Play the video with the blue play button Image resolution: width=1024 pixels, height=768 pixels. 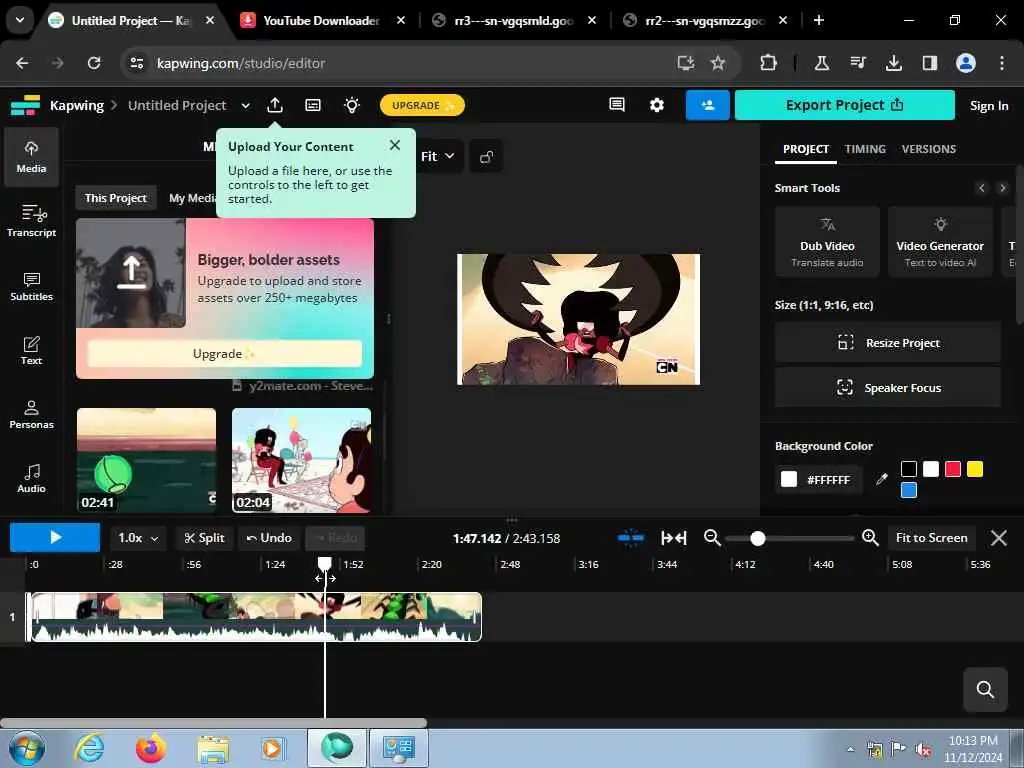coord(55,537)
